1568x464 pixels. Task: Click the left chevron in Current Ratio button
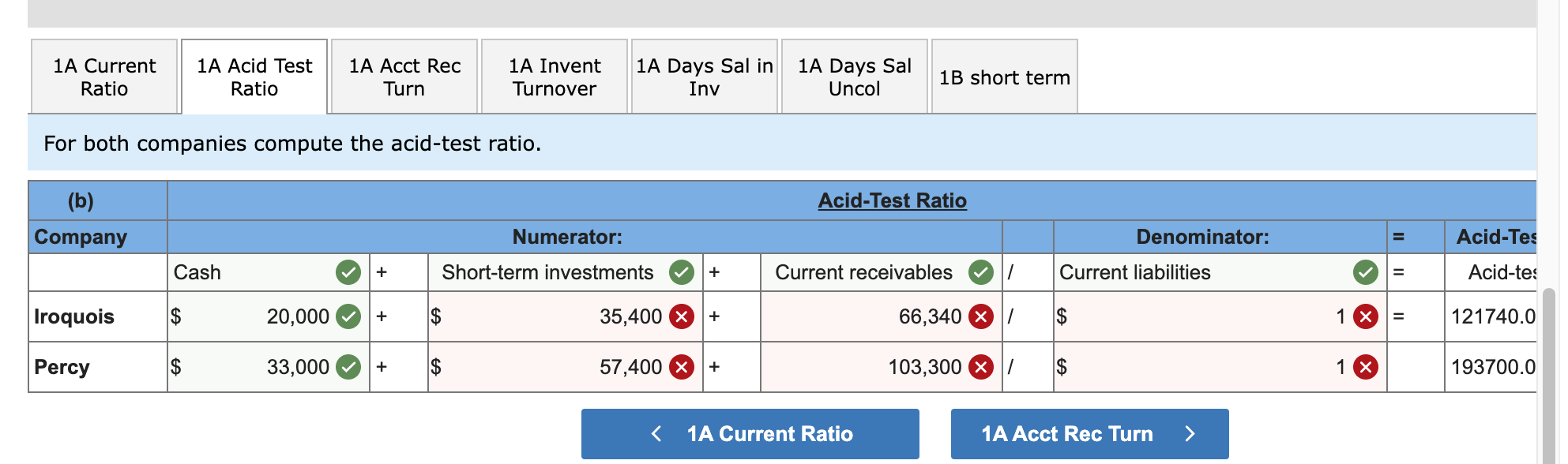tap(656, 434)
